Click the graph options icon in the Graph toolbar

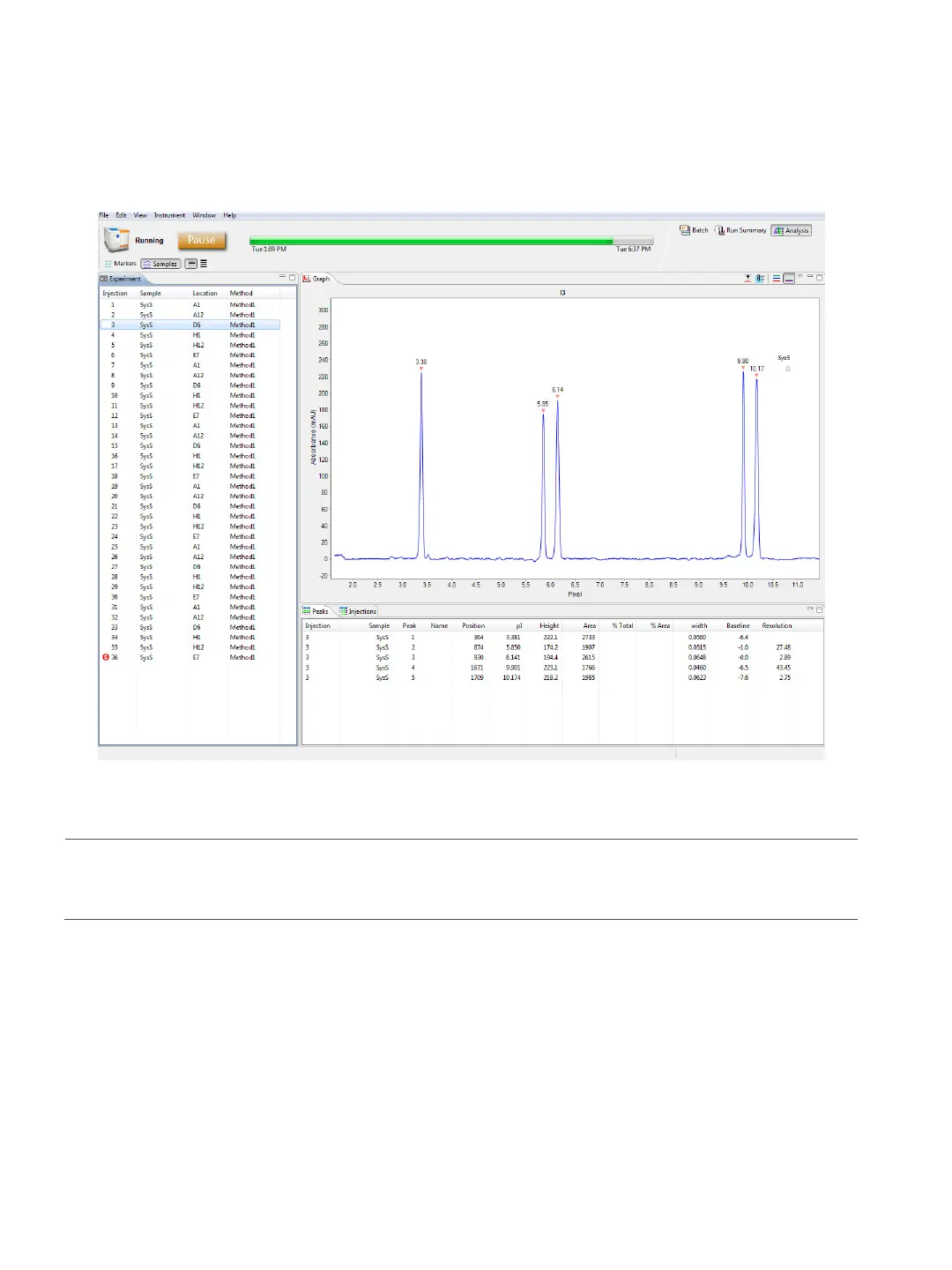760,278
